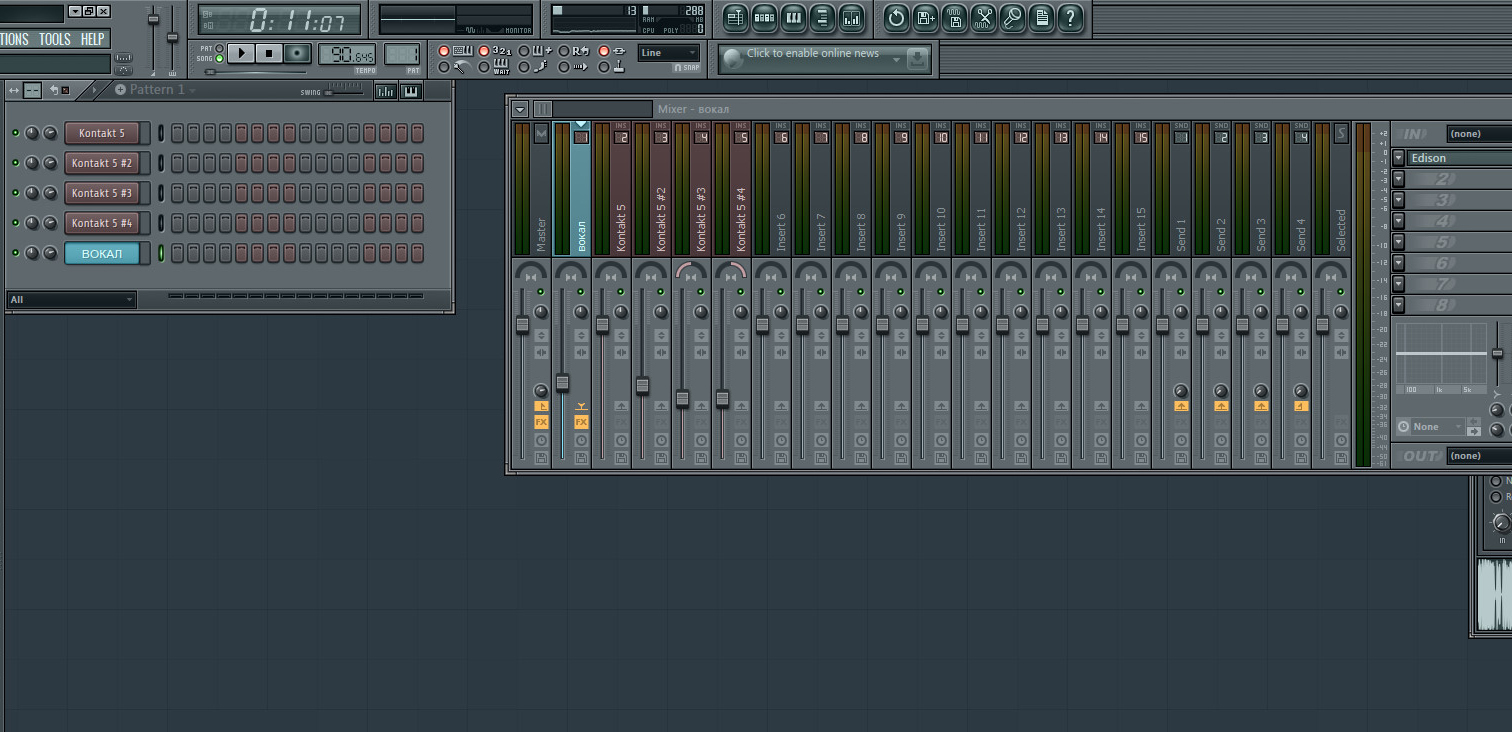Open the audio editor scissors icon
Image resolution: width=1512 pixels, height=732 pixels.
point(983,17)
